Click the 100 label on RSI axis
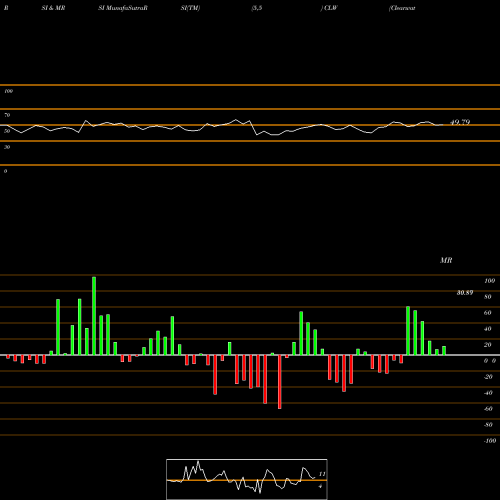500x500 pixels. tap(8, 91)
